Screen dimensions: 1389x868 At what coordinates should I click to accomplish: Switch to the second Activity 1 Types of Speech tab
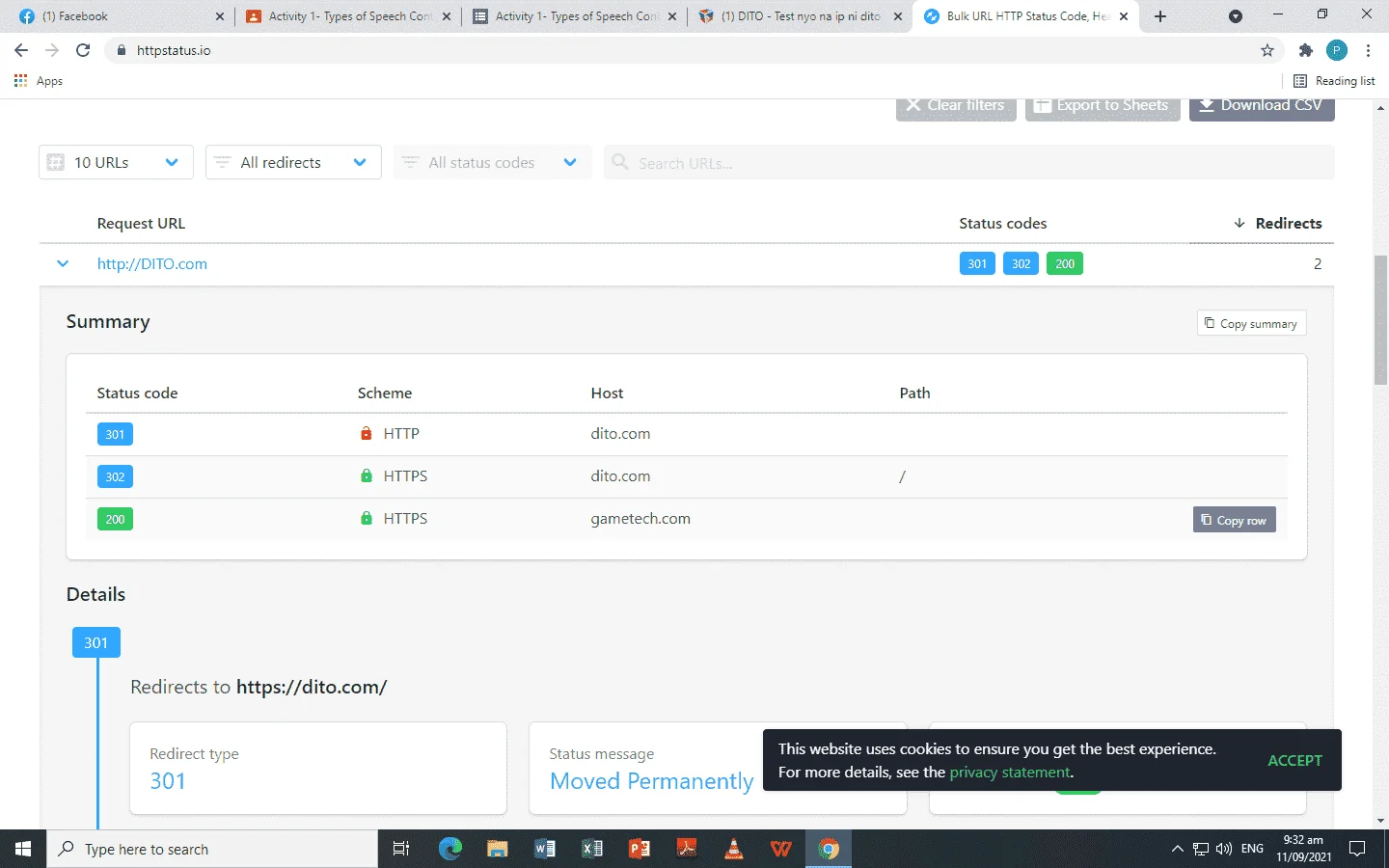(x=574, y=16)
